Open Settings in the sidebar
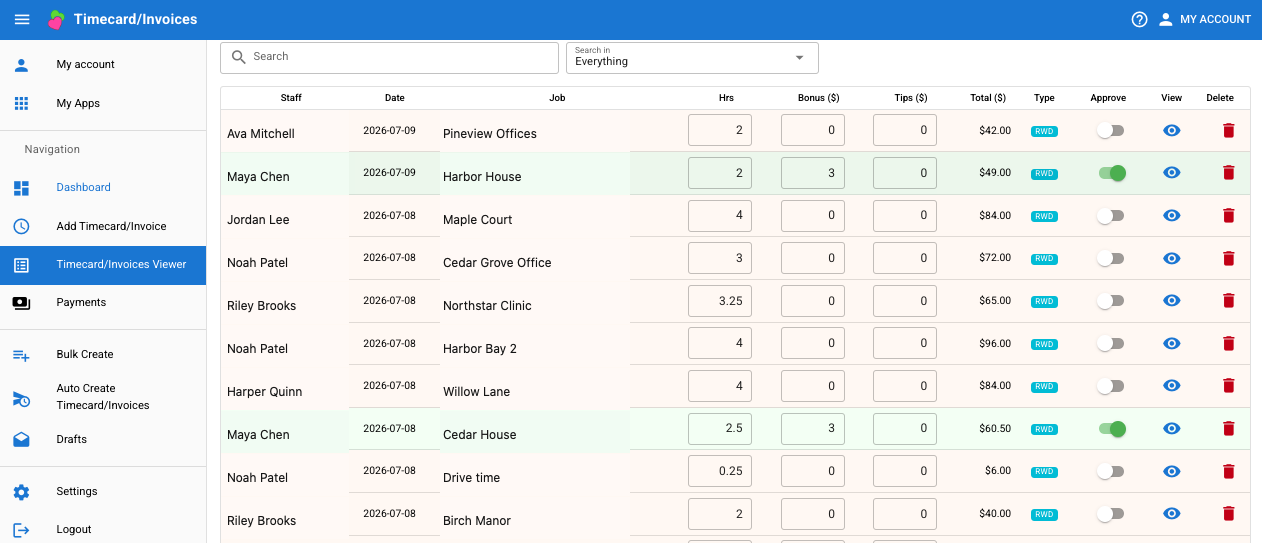The image size is (1262, 543). point(103,492)
